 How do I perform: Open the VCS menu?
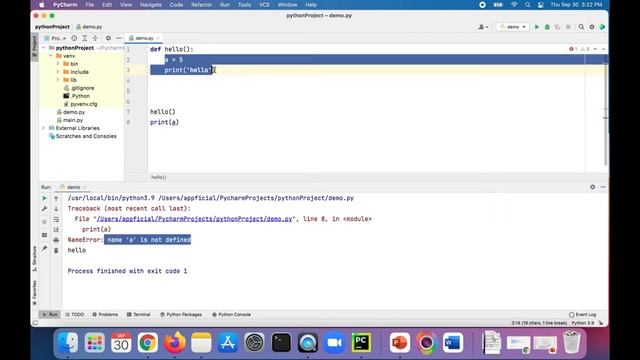point(264,5)
